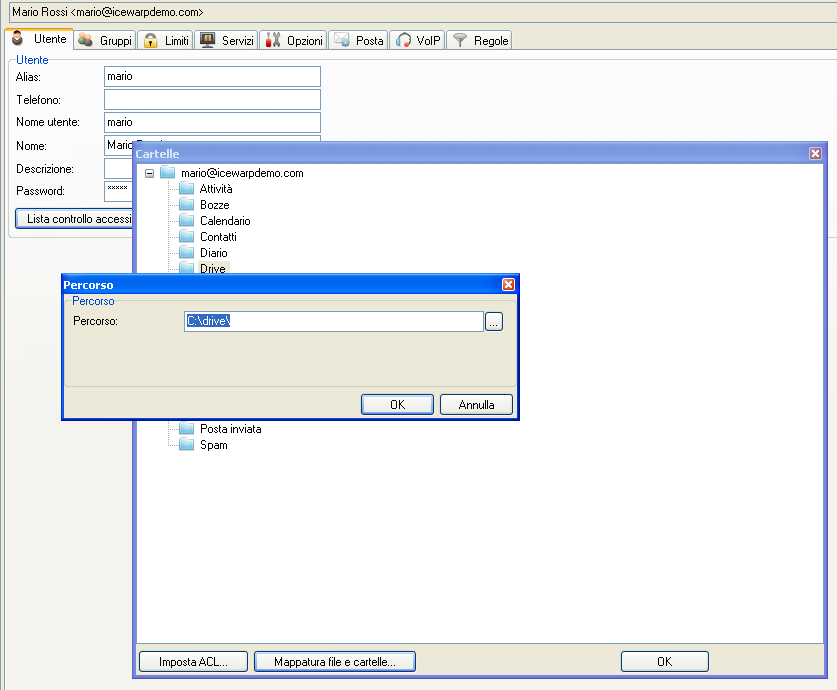Confirm the Percorso dialog with OK
Viewport: 837px width, 690px height.
[x=397, y=405]
